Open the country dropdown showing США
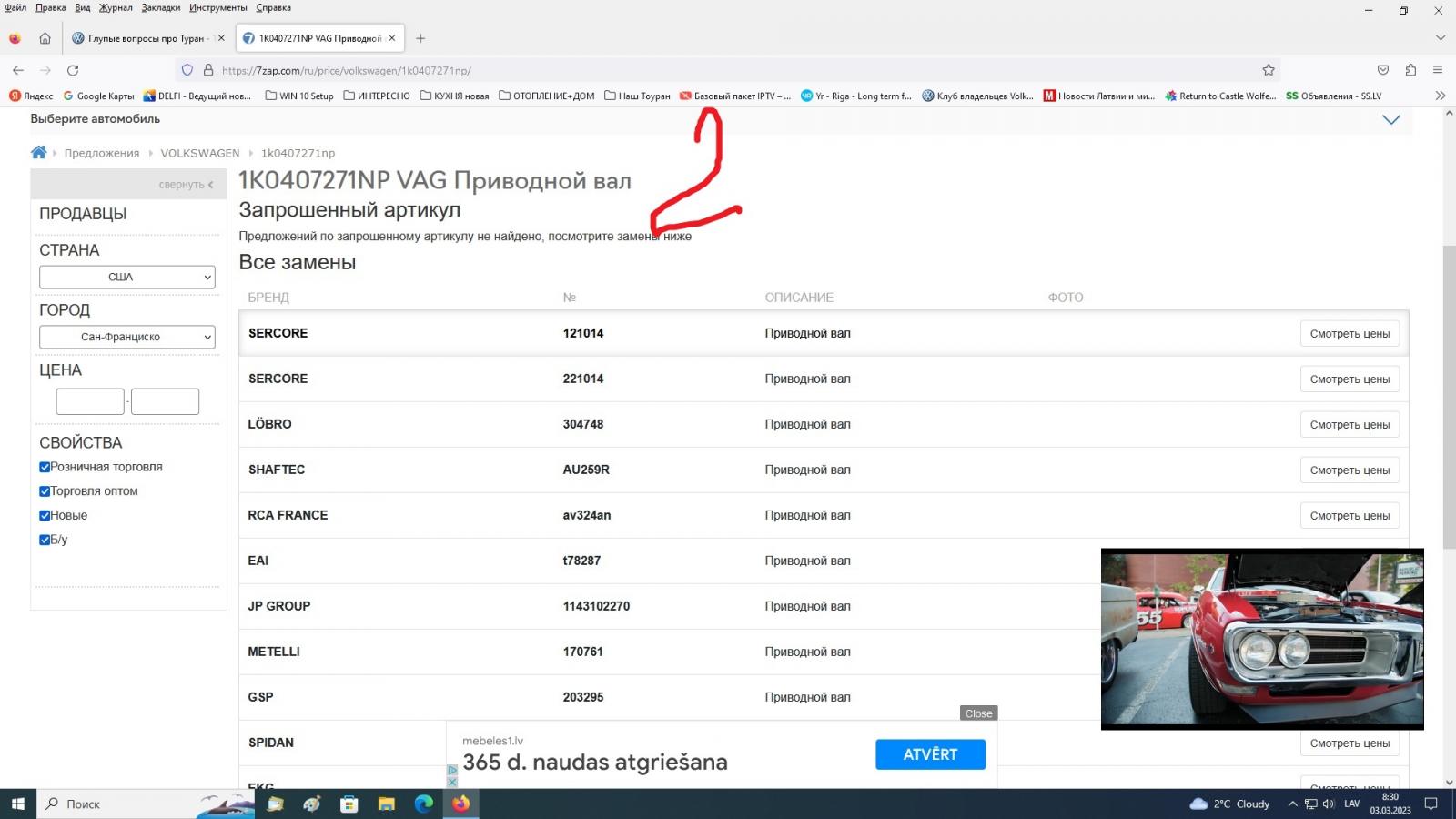1456x819 pixels. click(x=127, y=277)
